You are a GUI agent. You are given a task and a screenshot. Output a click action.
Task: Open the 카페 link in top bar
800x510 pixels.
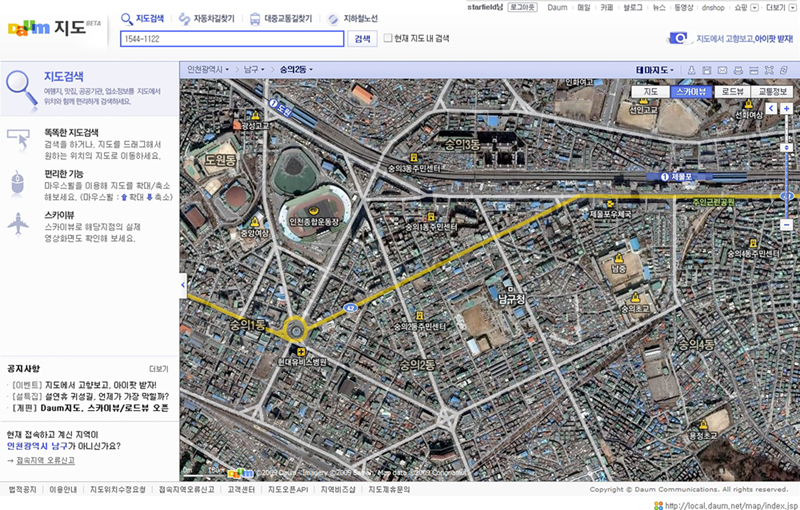click(x=607, y=8)
